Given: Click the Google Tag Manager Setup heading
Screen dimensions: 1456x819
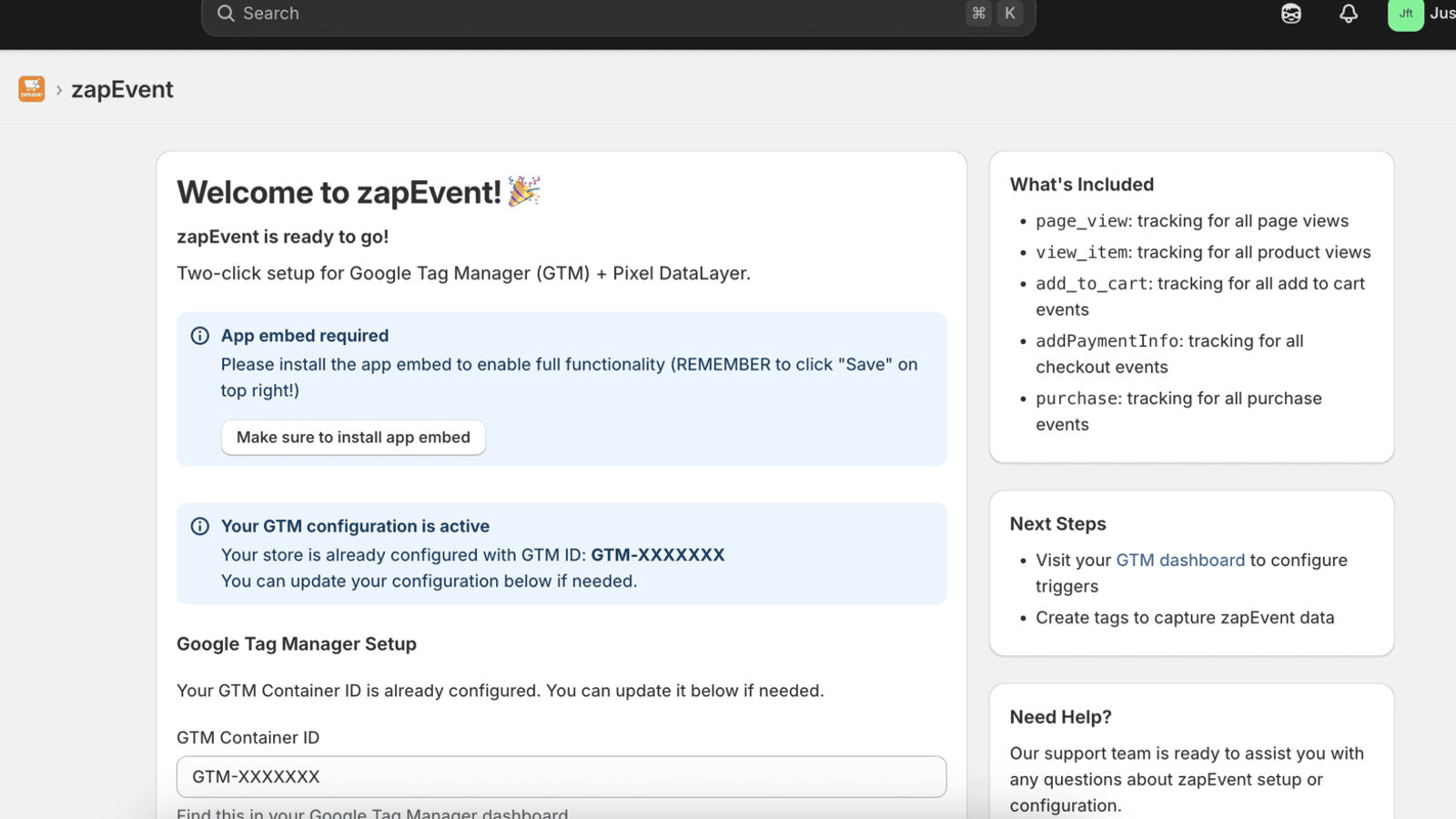Looking at the screenshot, I should tap(297, 644).
